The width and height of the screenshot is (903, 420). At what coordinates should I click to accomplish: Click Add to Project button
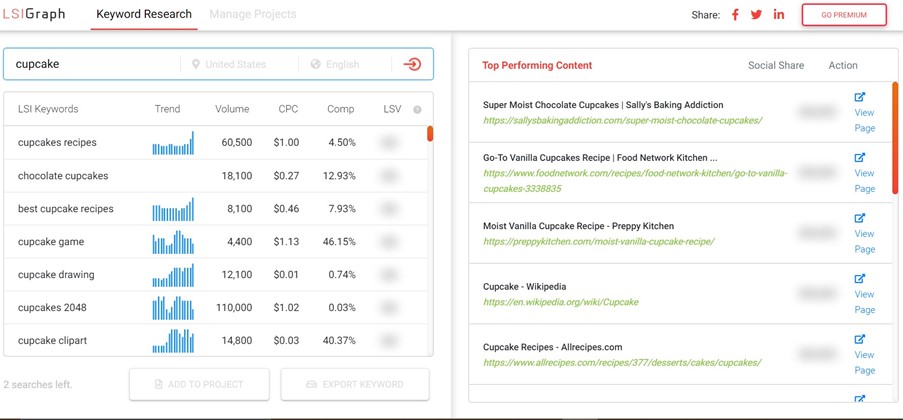(199, 384)
